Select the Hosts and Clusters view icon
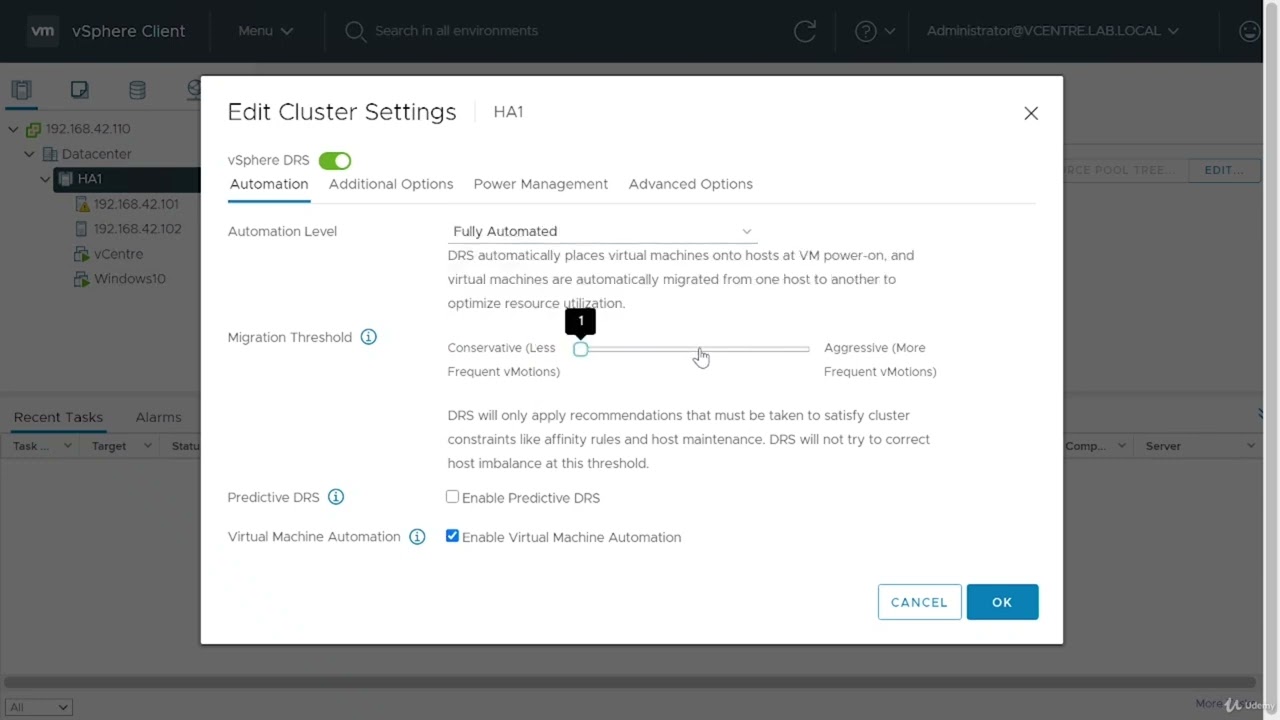The image size is (1280, 720). [21, 90]
